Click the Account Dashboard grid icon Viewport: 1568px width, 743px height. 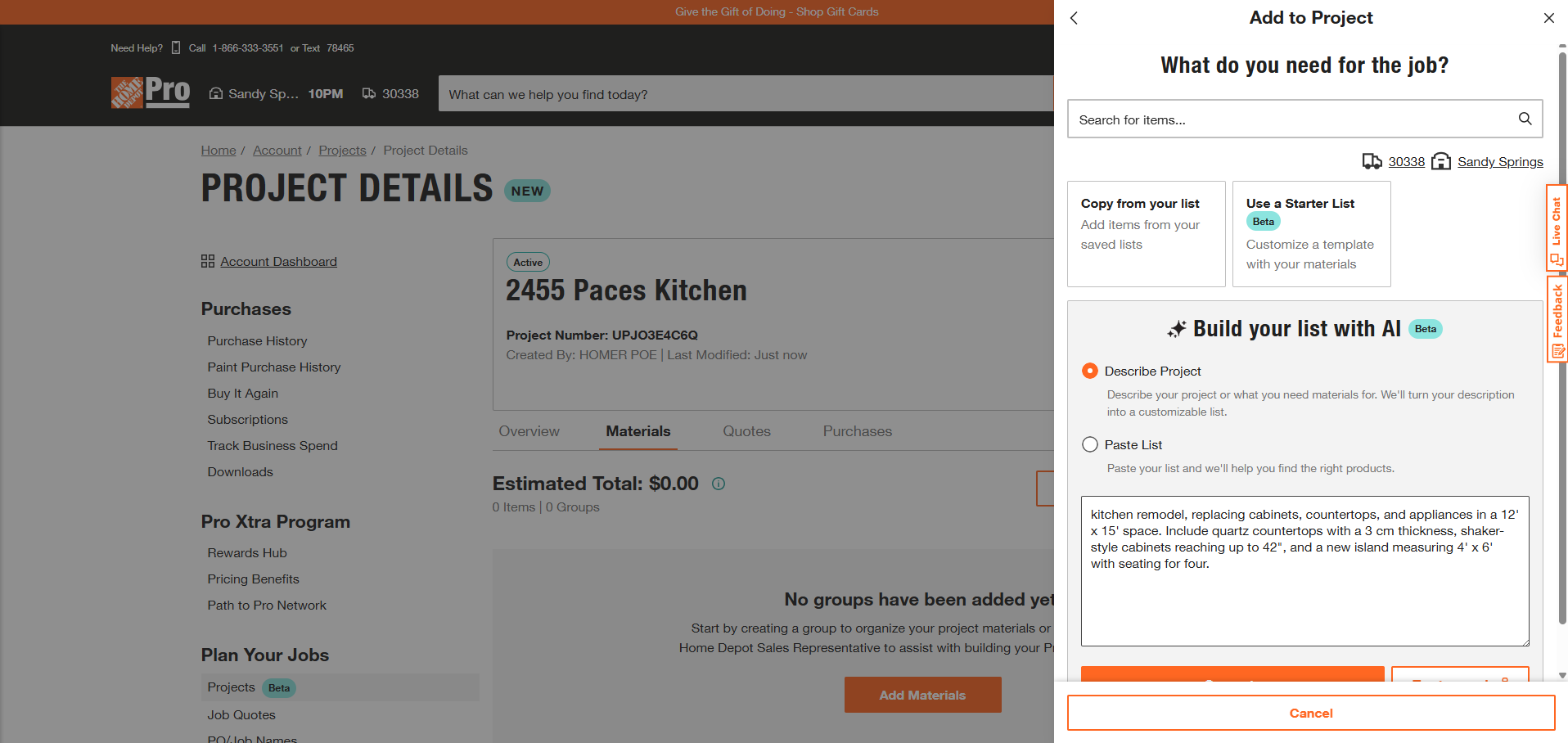208,261
